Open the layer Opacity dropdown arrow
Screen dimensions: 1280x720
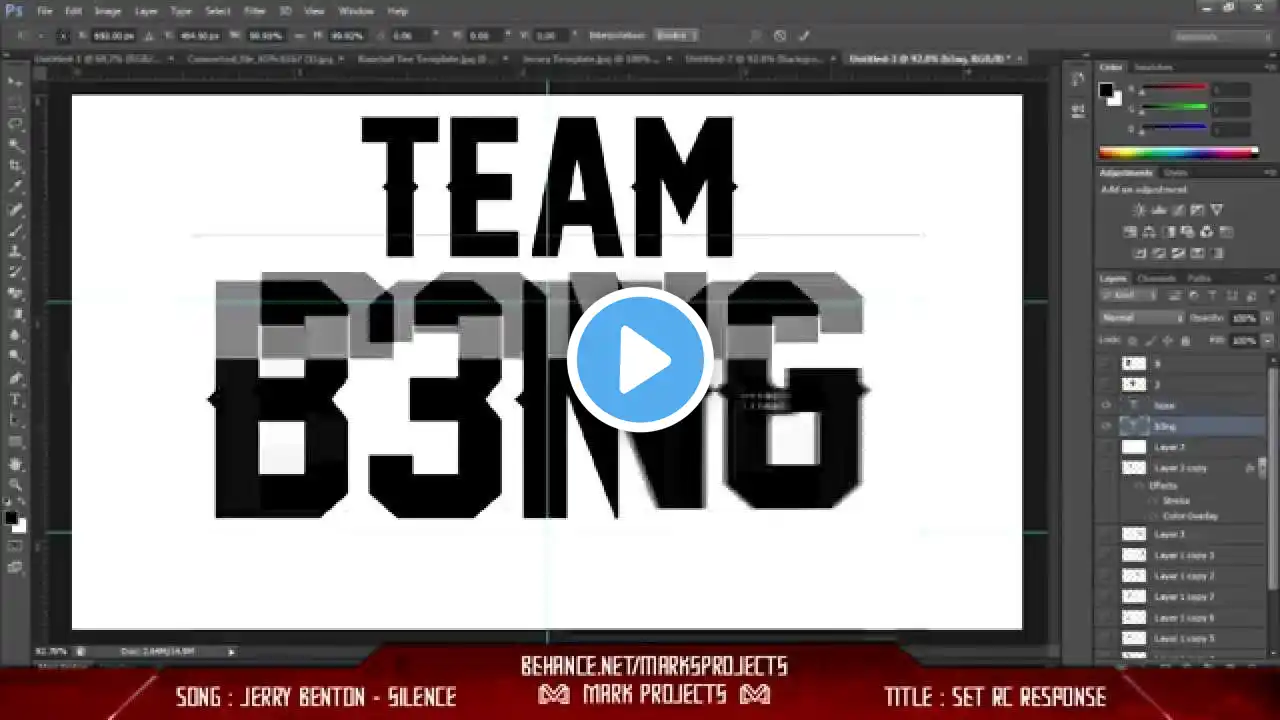[x=1267, y=318]
